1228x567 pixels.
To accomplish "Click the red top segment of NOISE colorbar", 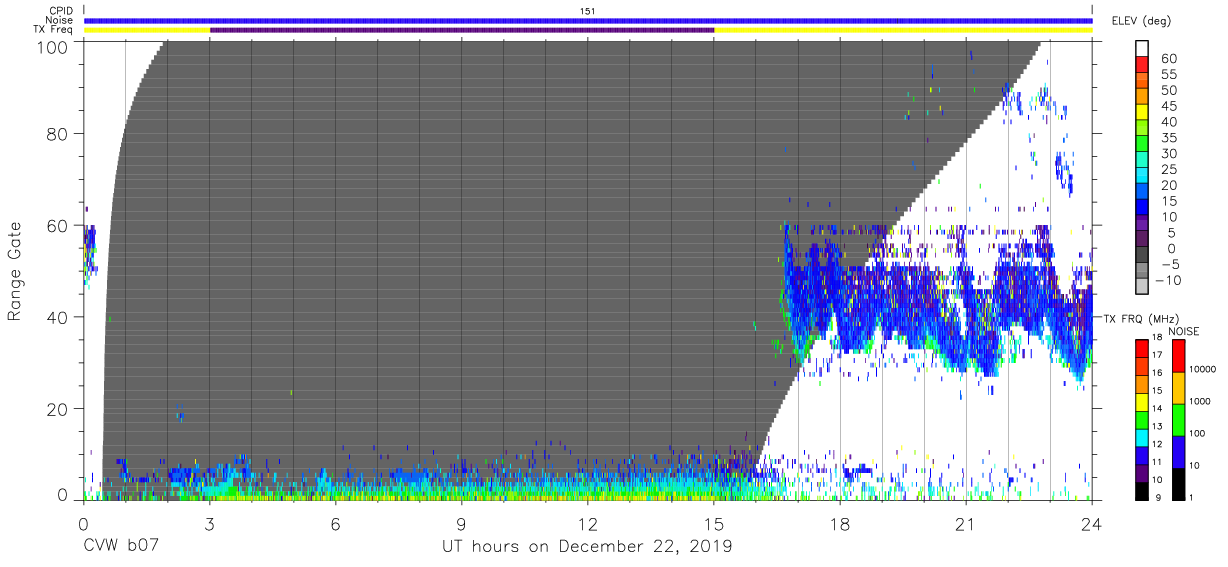I will 1178,355.
